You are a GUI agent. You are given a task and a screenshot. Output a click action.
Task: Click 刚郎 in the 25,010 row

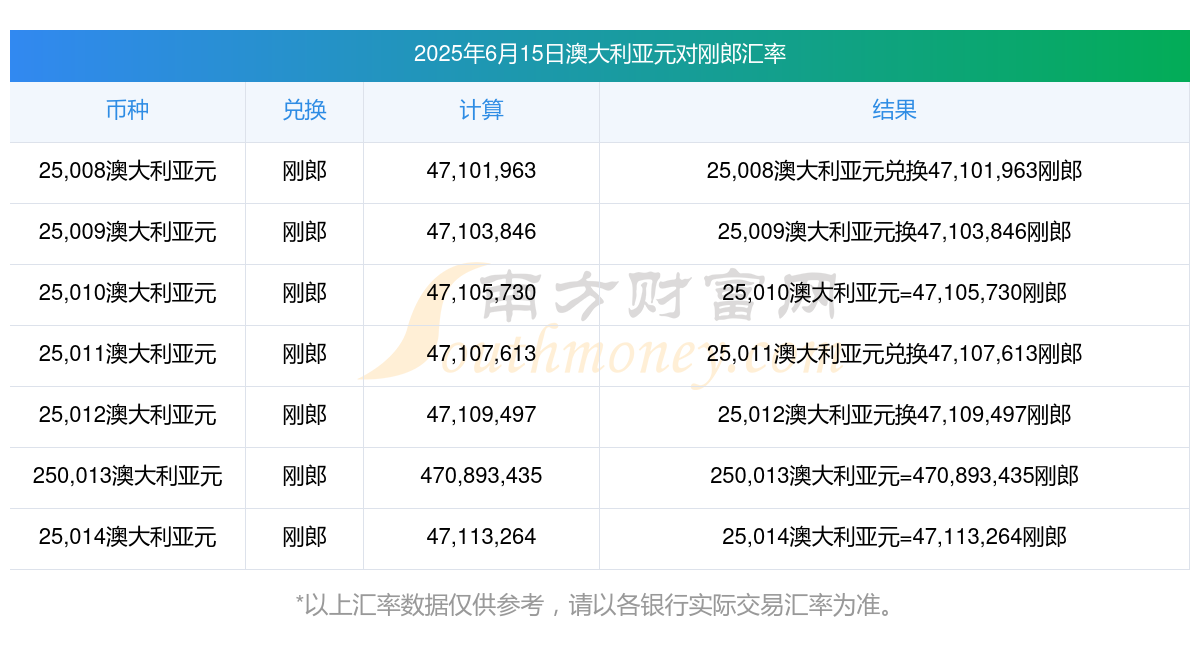pyautogui.click(x=304, y=293)
